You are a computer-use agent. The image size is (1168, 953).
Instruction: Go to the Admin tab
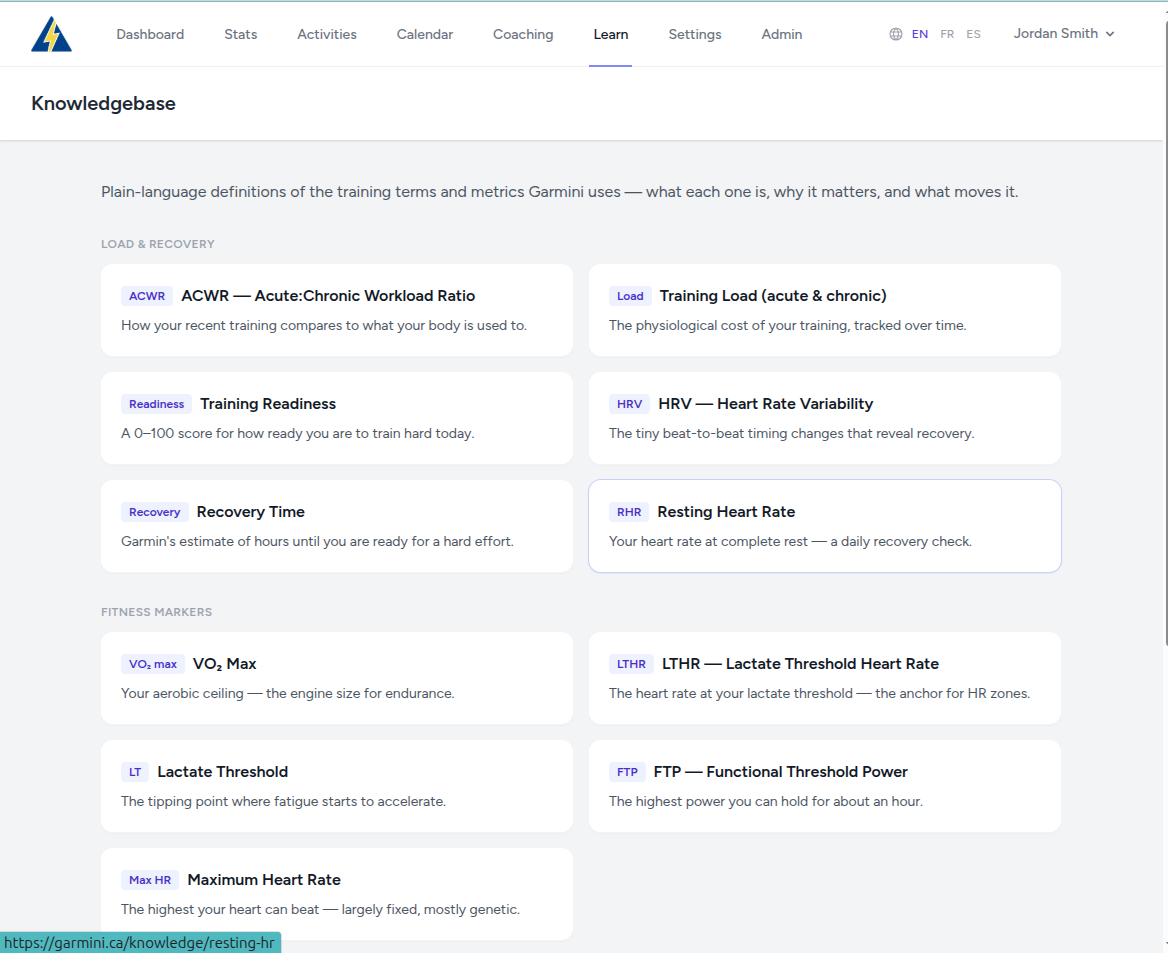click(x=781, y=34)
